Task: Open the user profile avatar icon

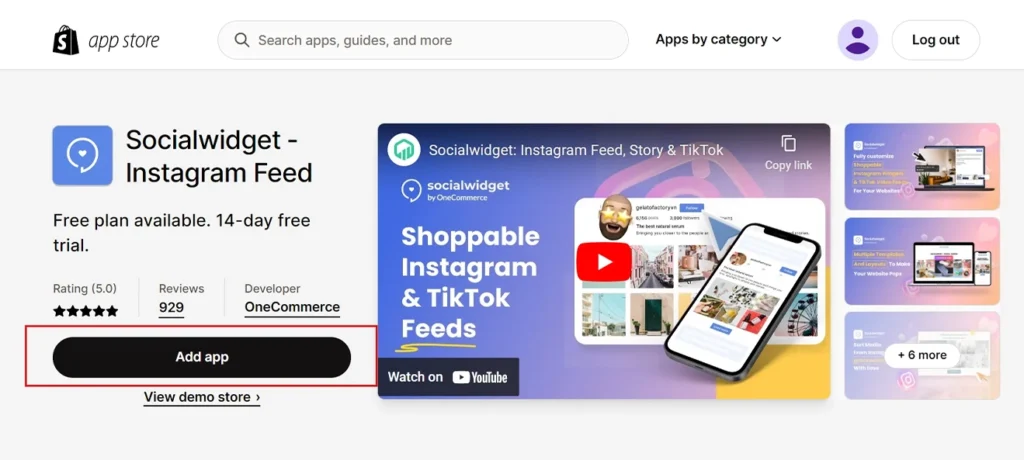Action: (x=857, y=40)
